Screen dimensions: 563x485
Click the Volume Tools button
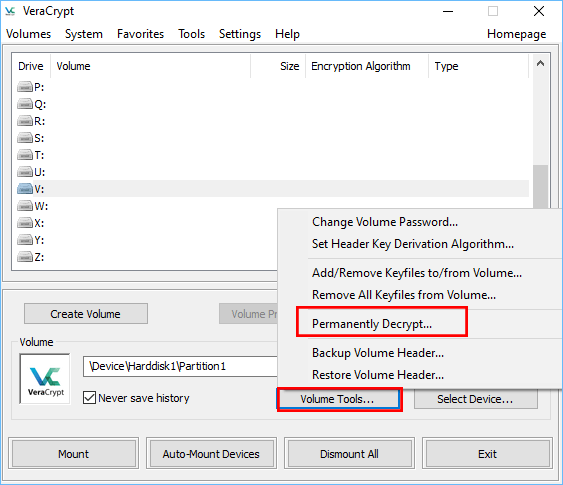tap(338, 399)
